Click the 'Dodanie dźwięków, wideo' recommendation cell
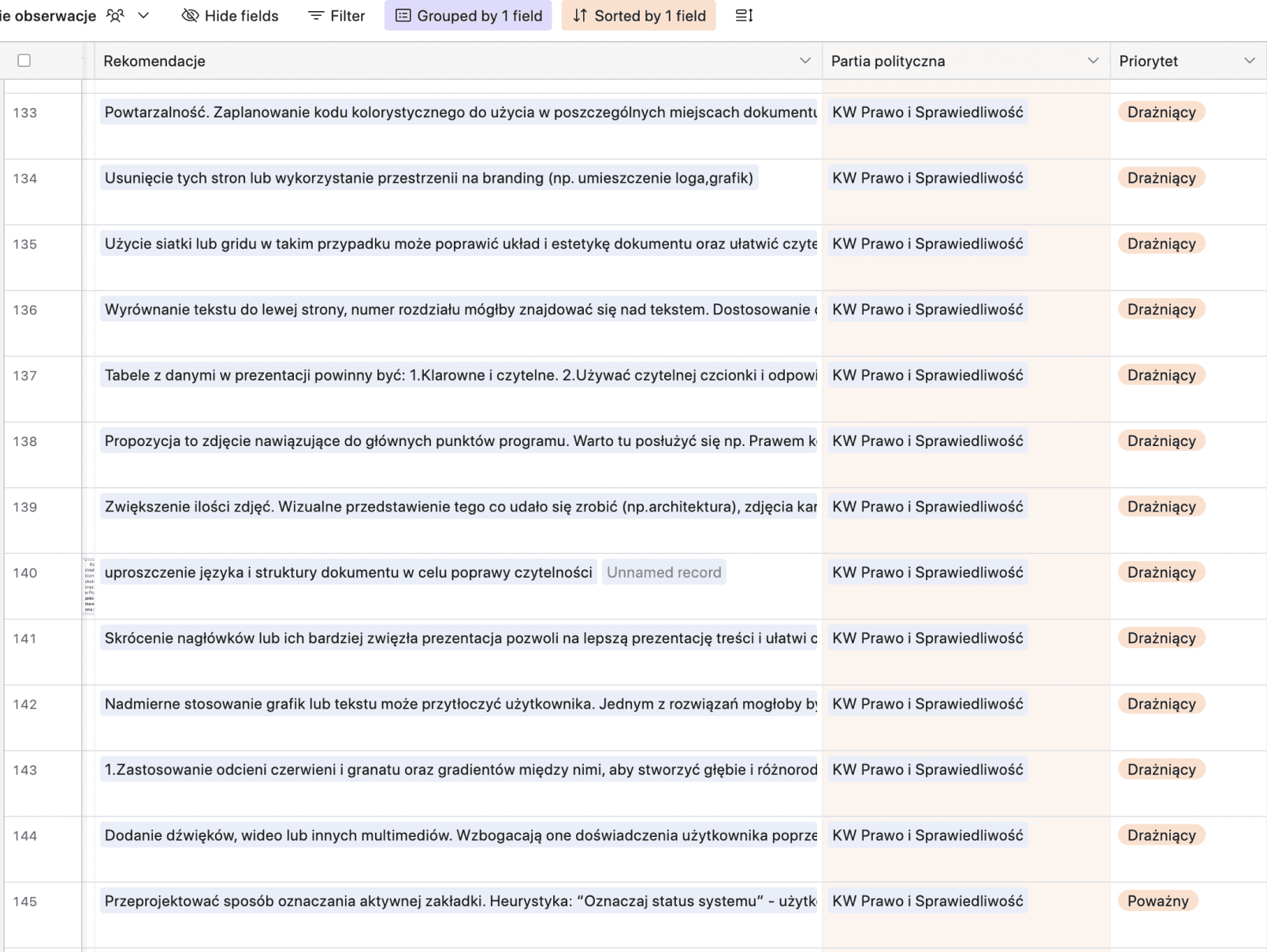The height and width of the screenshot is (952, 1267). coord(459,835)
